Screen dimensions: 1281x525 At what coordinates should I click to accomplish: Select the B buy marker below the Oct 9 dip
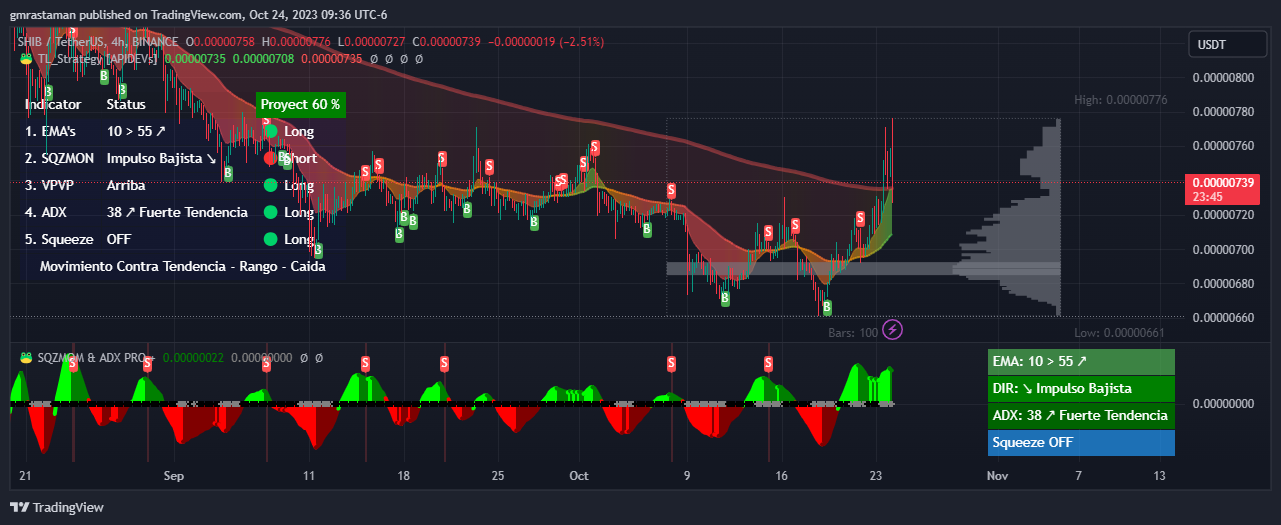click(x=725, y=298)
